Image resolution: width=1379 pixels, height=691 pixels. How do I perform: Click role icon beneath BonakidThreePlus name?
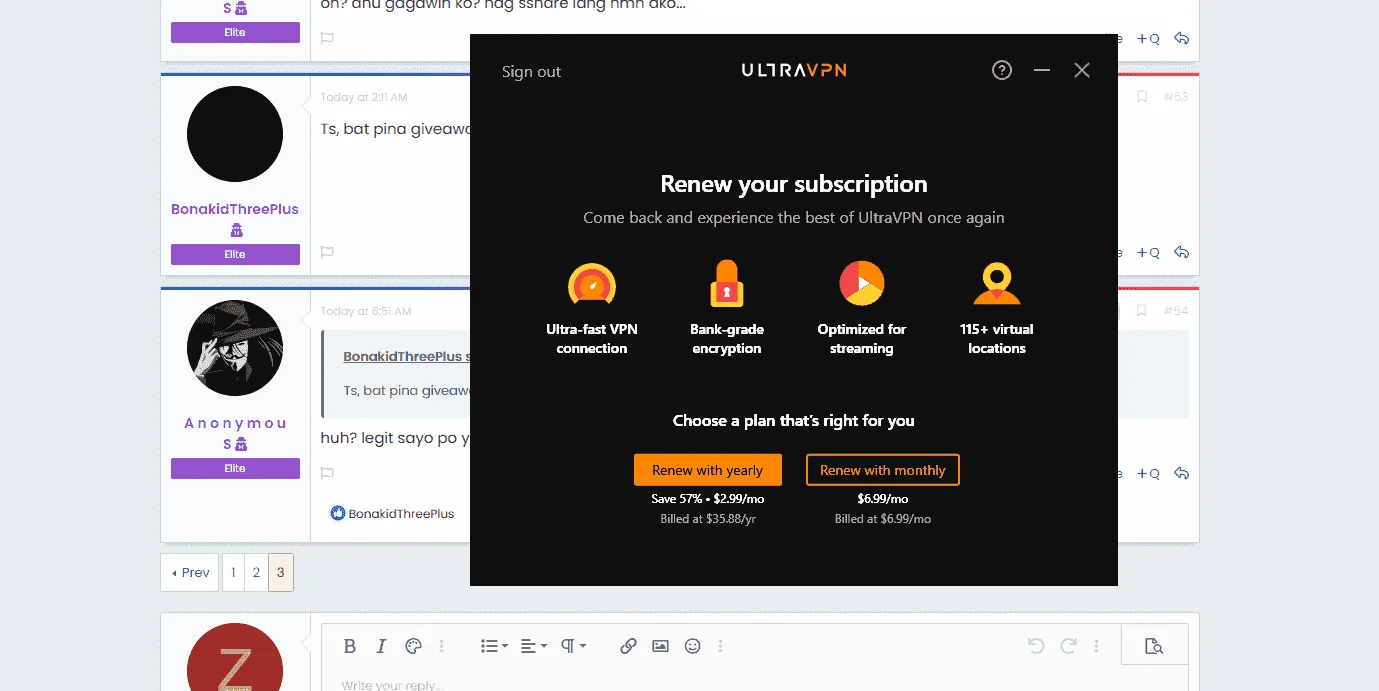[236, 230]
